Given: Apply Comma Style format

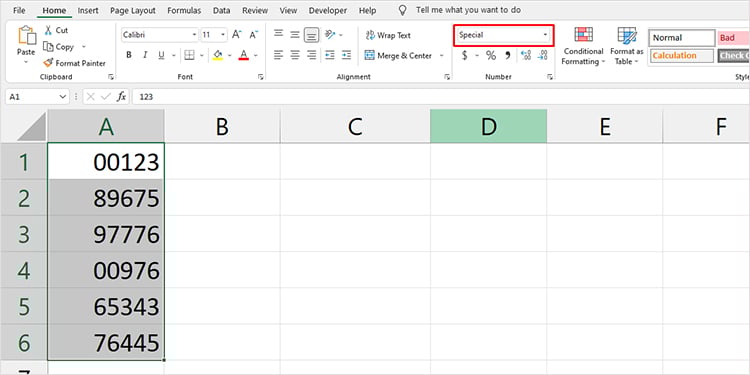Looking at the screenshot, I should click(508, 55).
